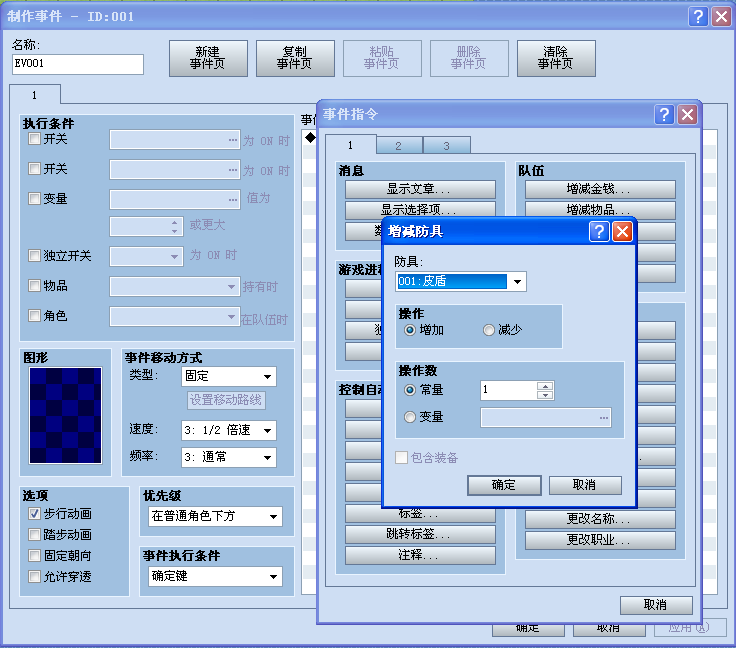Open the 速度 dropdown showing 1/2 倍速
The width and height of the screenshot is (736, 648).
coord(229,430)
